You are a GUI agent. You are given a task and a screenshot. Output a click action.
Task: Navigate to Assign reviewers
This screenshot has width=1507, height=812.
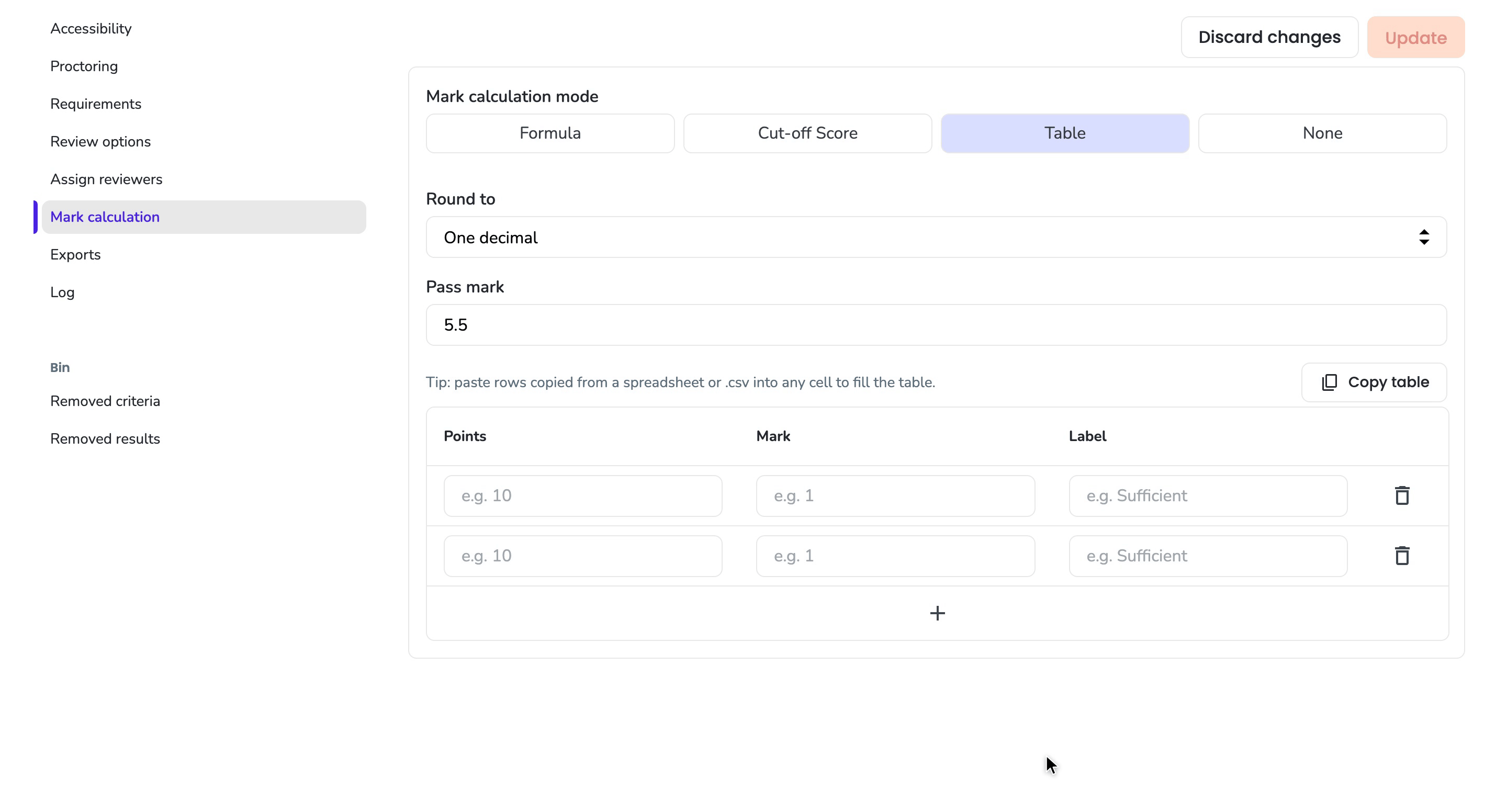coord(106,179)
